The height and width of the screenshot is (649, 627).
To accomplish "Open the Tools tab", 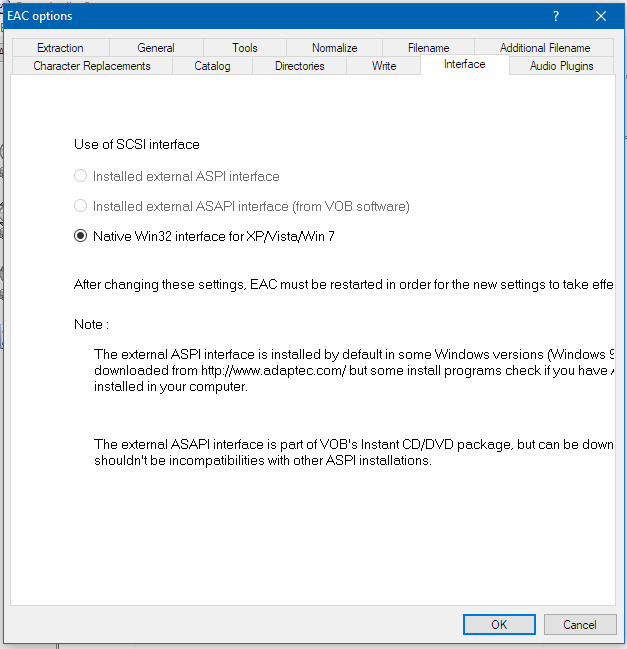I will click(x=244, y=48).
